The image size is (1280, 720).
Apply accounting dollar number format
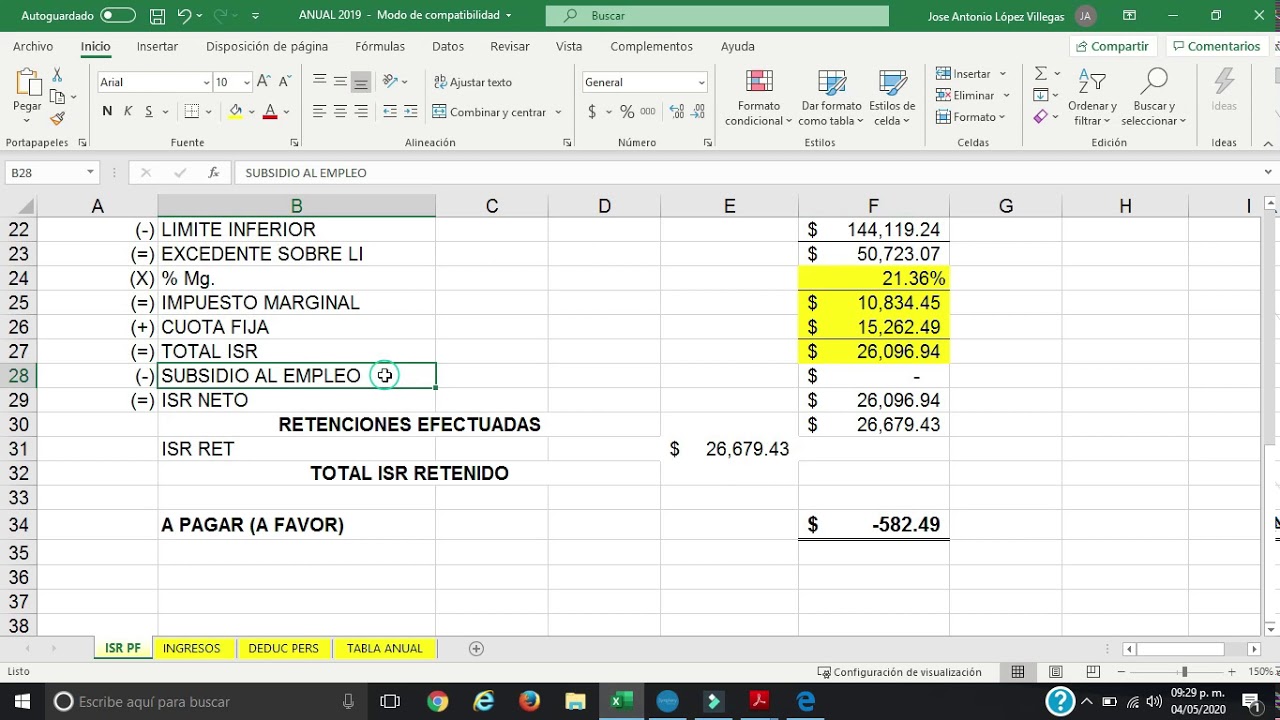point(592,112)
